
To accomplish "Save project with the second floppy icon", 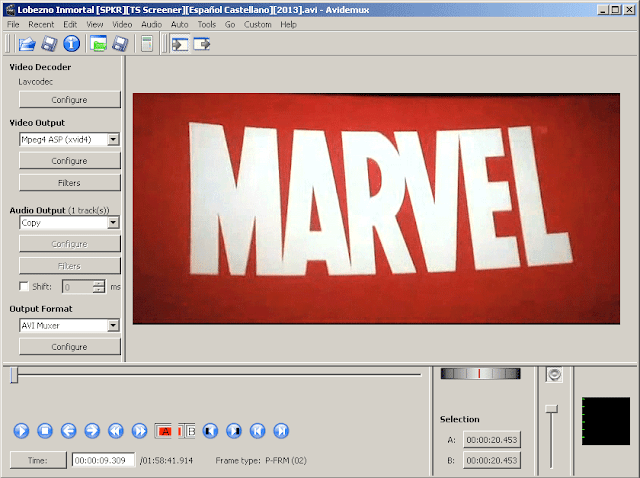I will point(120,44).
